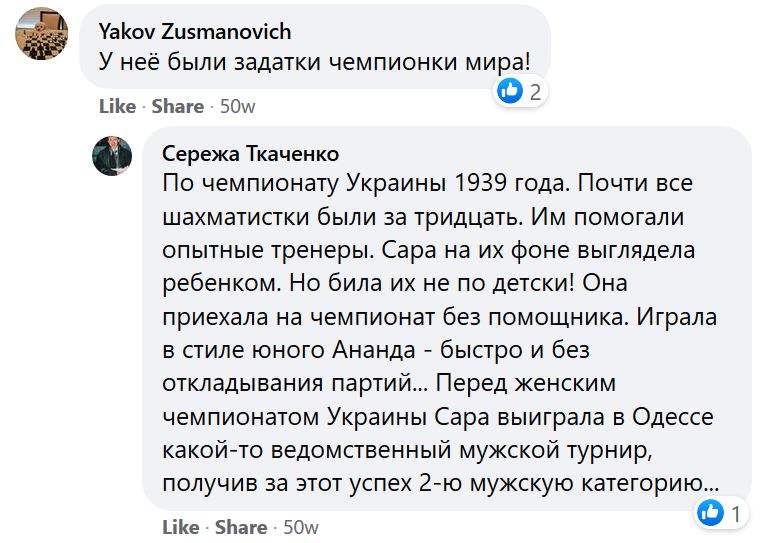Click the Сережа Ткаченко name link

(250, 153)
